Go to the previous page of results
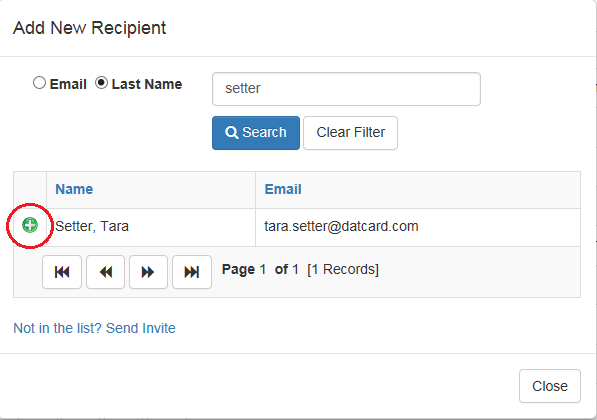Viewport: 597px width, 420px height. 105,272
